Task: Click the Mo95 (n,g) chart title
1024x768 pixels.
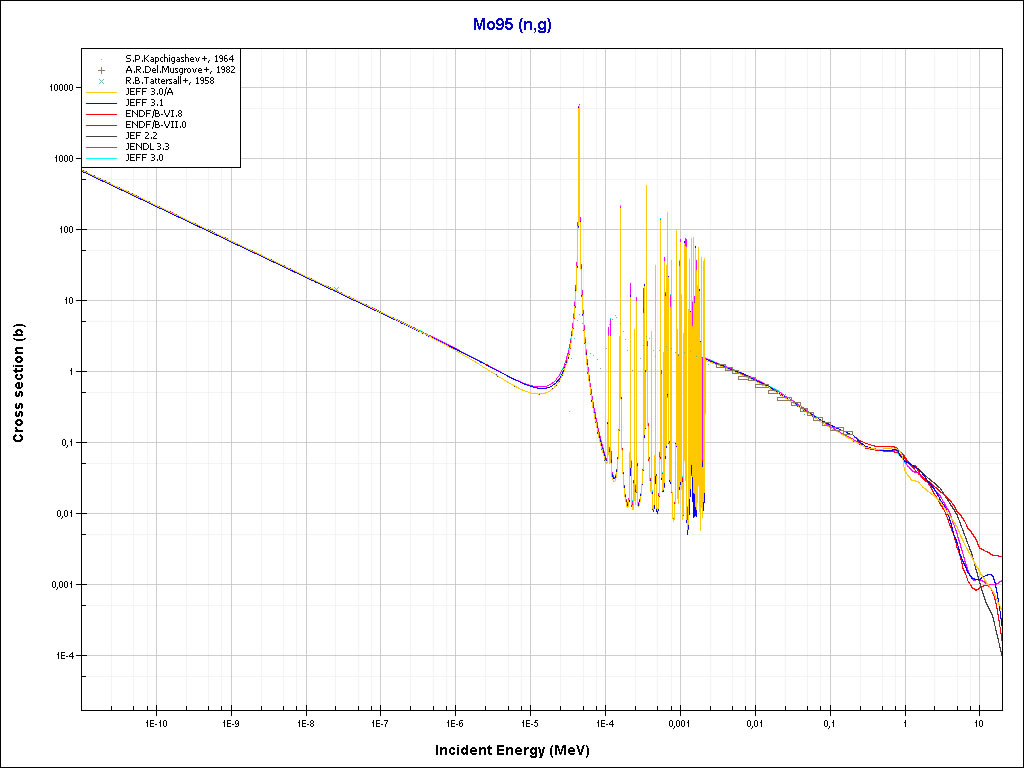Action: 512,25
